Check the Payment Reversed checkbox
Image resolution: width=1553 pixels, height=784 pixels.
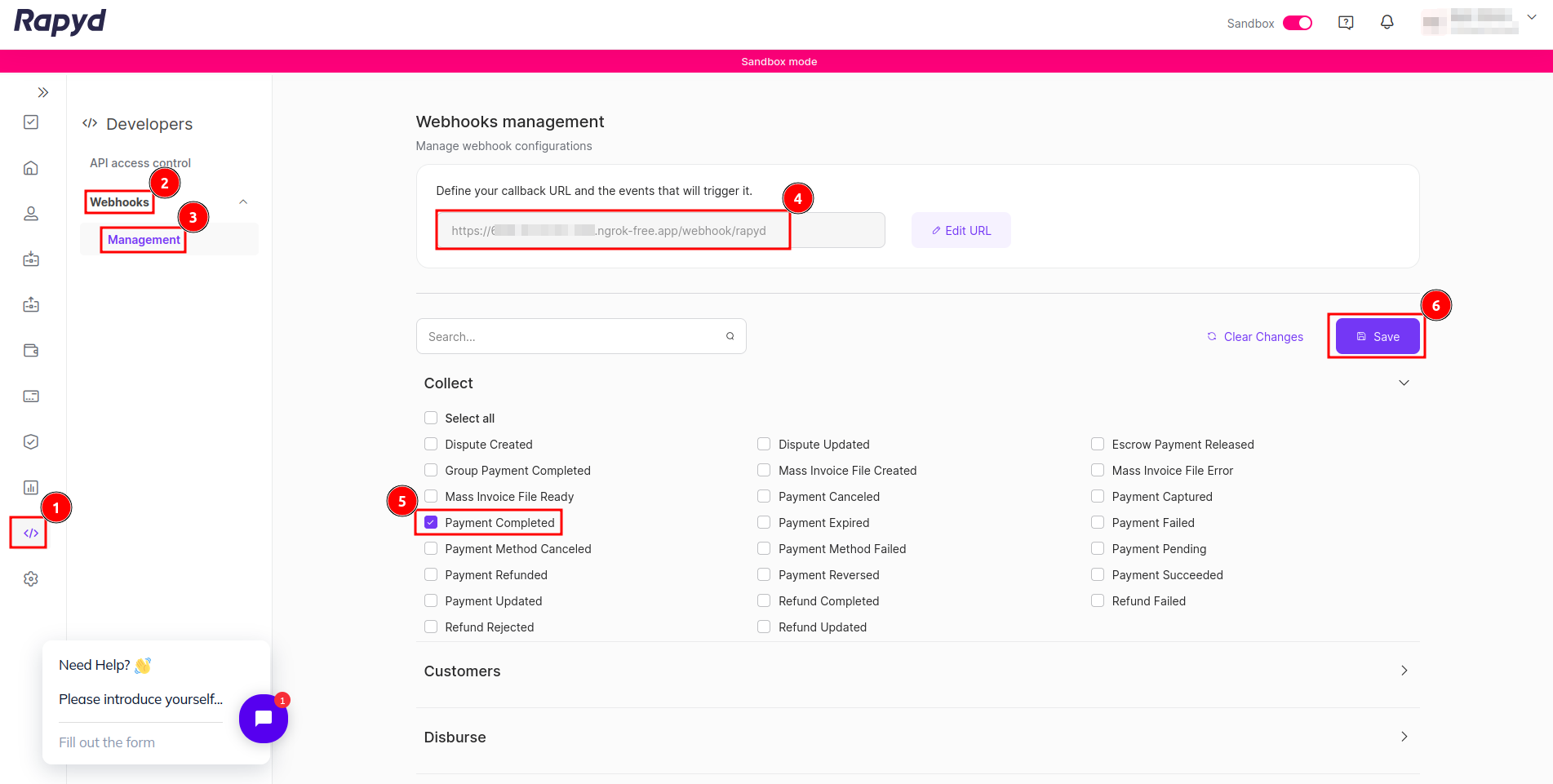point(764,575)
